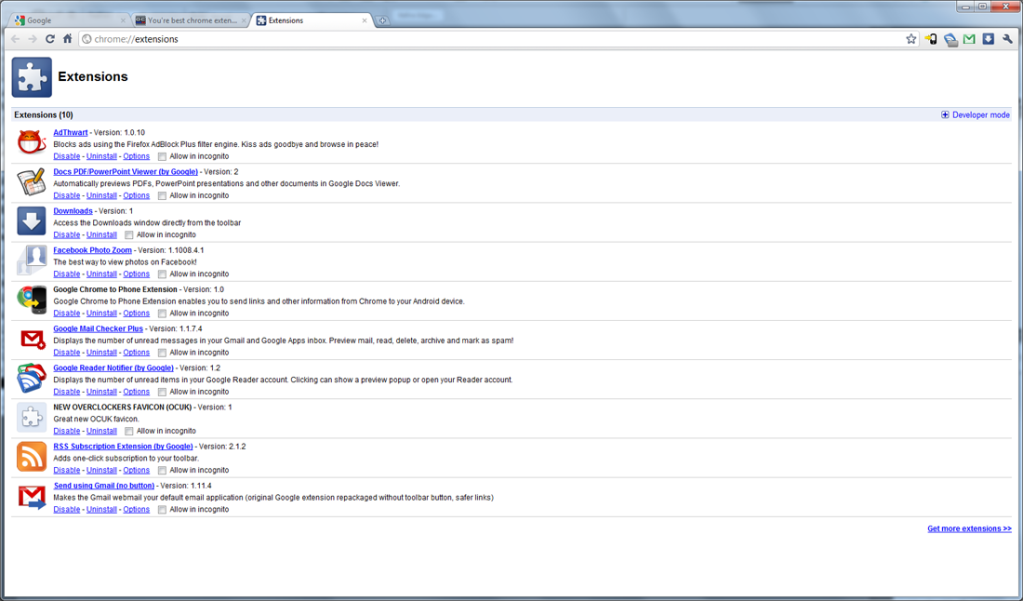Screen dimensions: 1023x601
Task: Open a new tab with plus button
Action: (x=382, y=20)
